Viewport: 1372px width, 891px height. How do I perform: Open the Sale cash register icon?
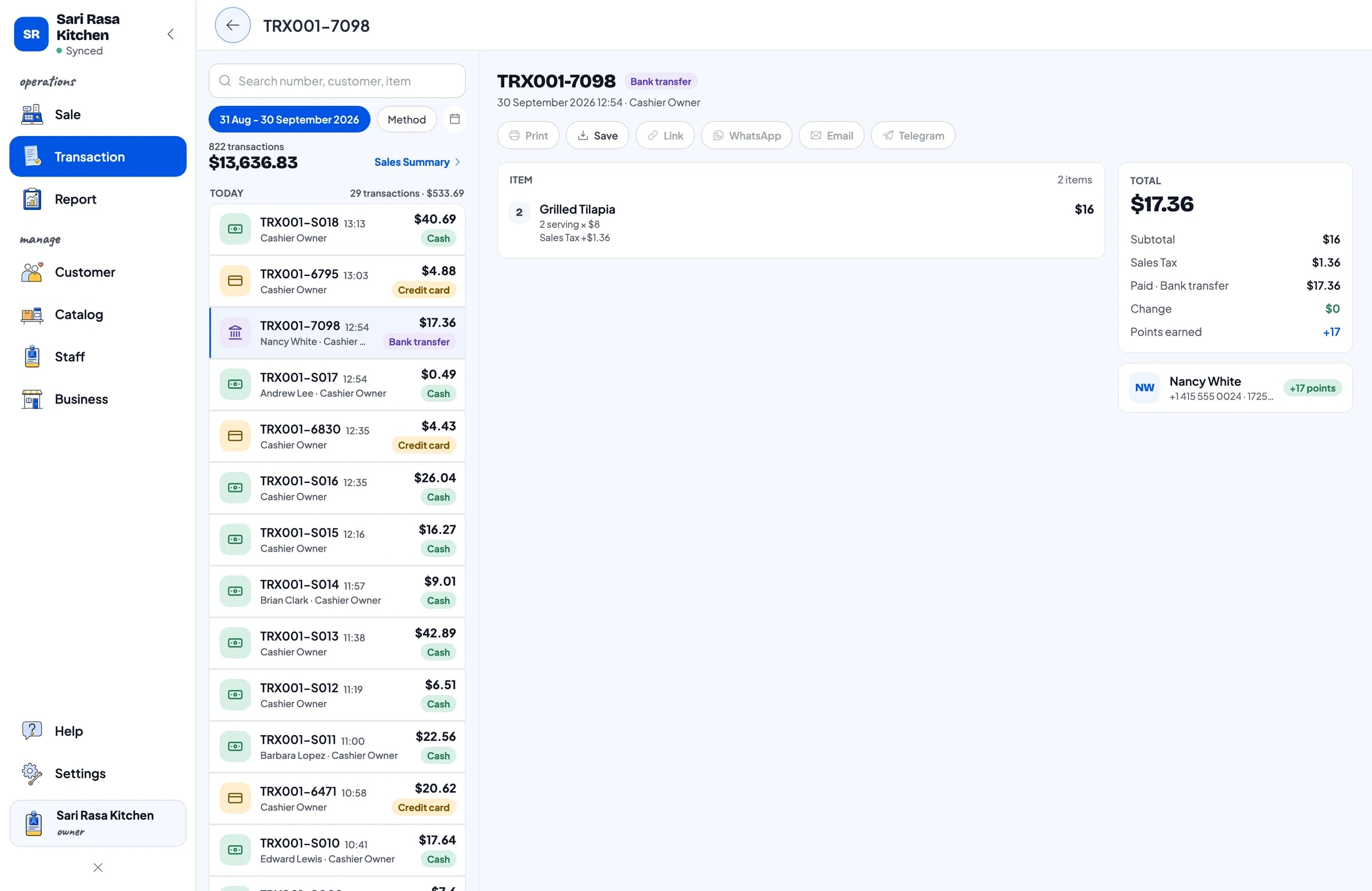click(x=31, y=114)
